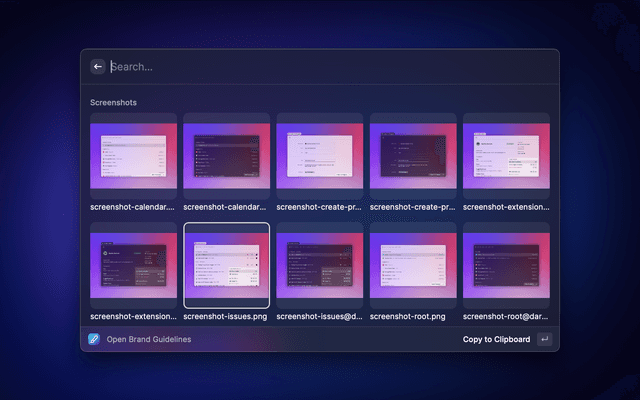Click the Open Brand Guidelines label
The height and width of the screenshot is (400, 640).
pyautogui.click(x=148, y=339)
